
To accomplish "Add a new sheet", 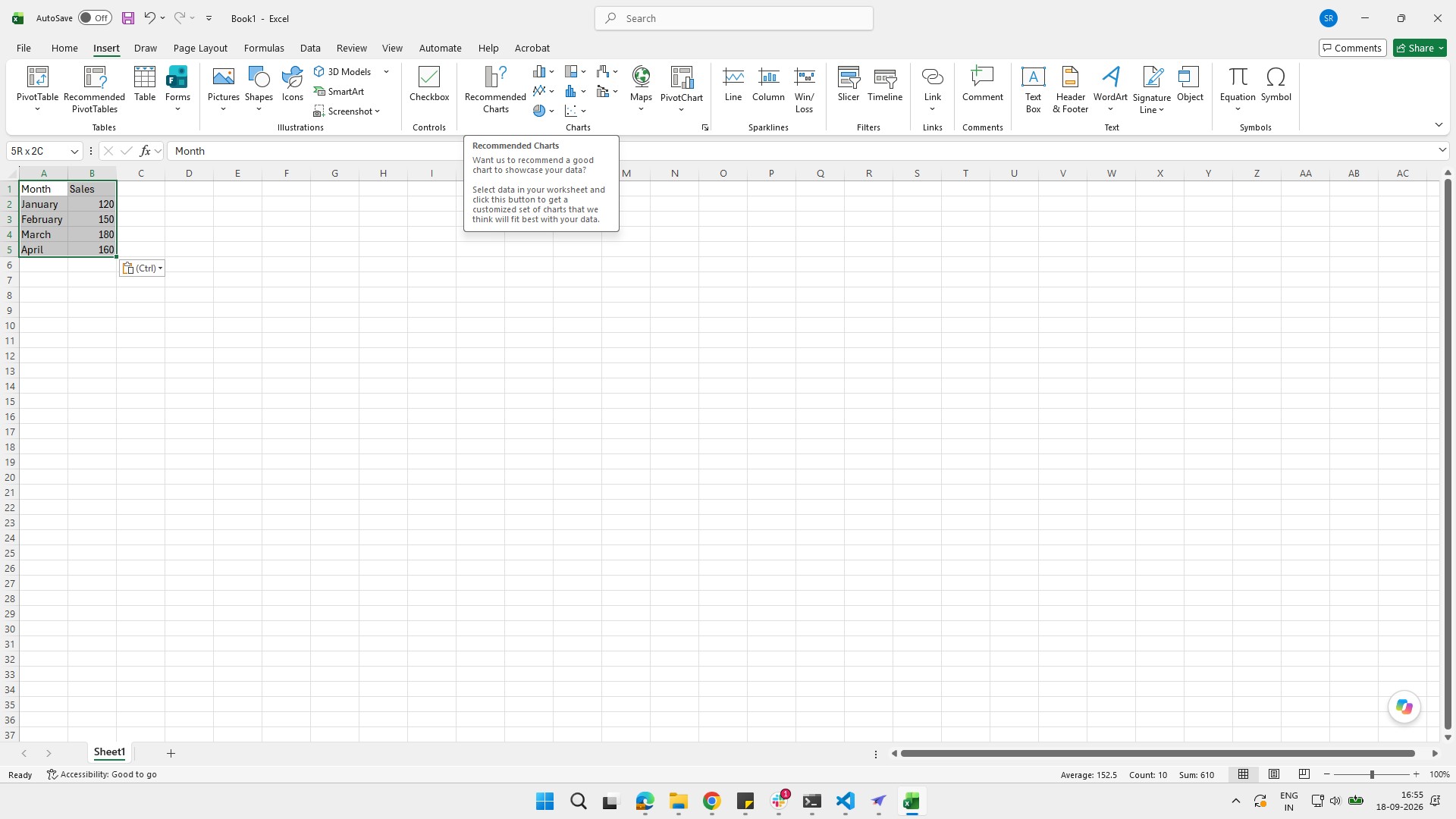I will pyautogui.click(x=171, y=753).
